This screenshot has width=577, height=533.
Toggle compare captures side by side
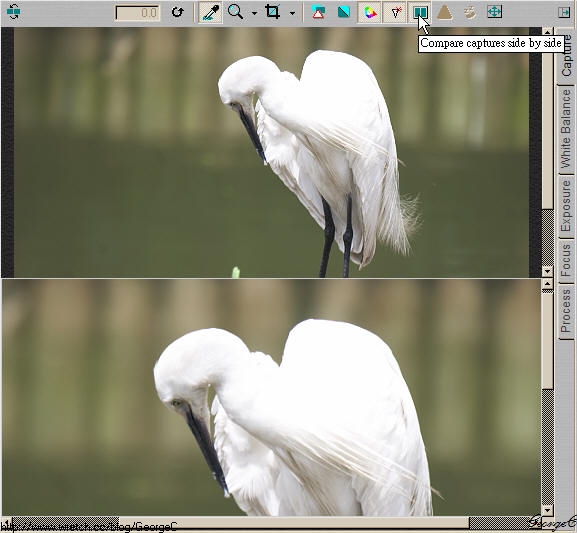[x=420, y=13]
